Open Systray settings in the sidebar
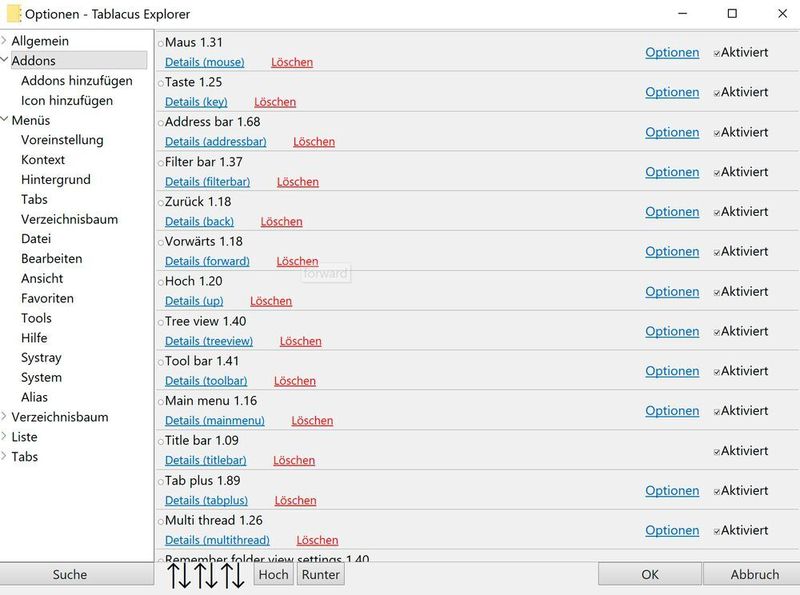Screen dimensions: 800x595 pos(41,357)
